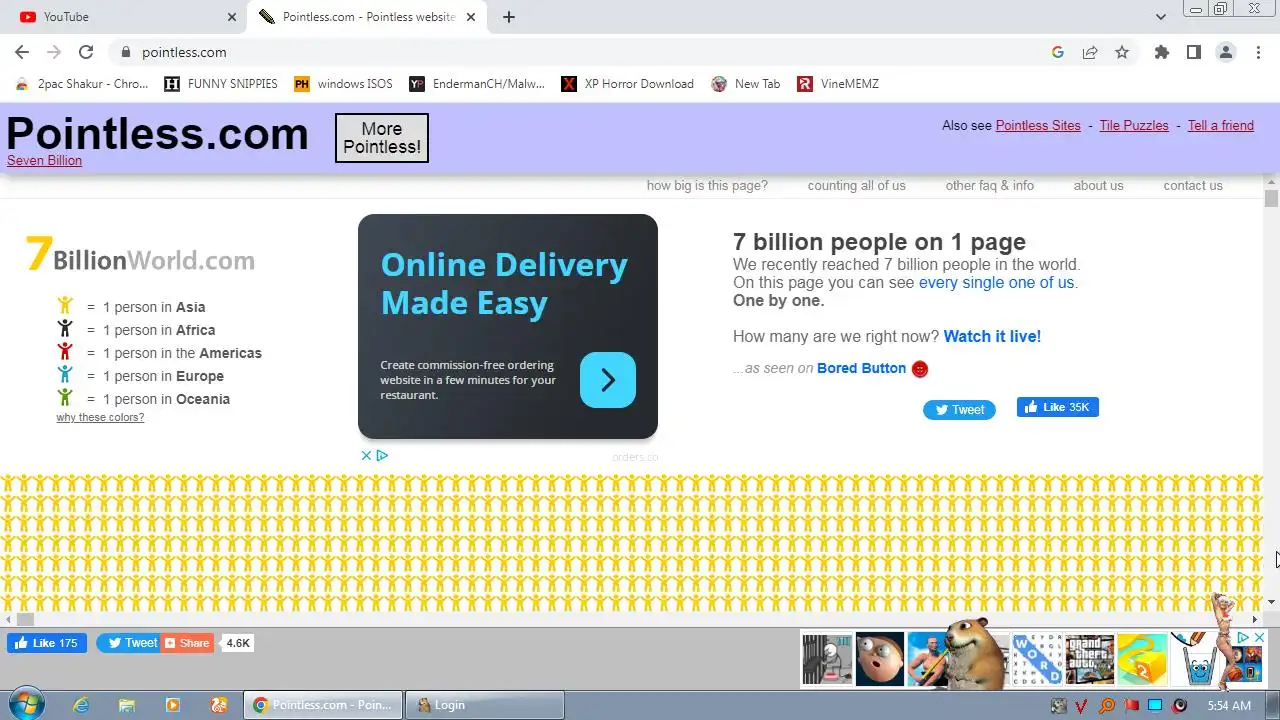This screenshot has height=720, width=1280.
Task: Open the AdChoices triangle icon under the ad
Action: click(x=382, y=455)
